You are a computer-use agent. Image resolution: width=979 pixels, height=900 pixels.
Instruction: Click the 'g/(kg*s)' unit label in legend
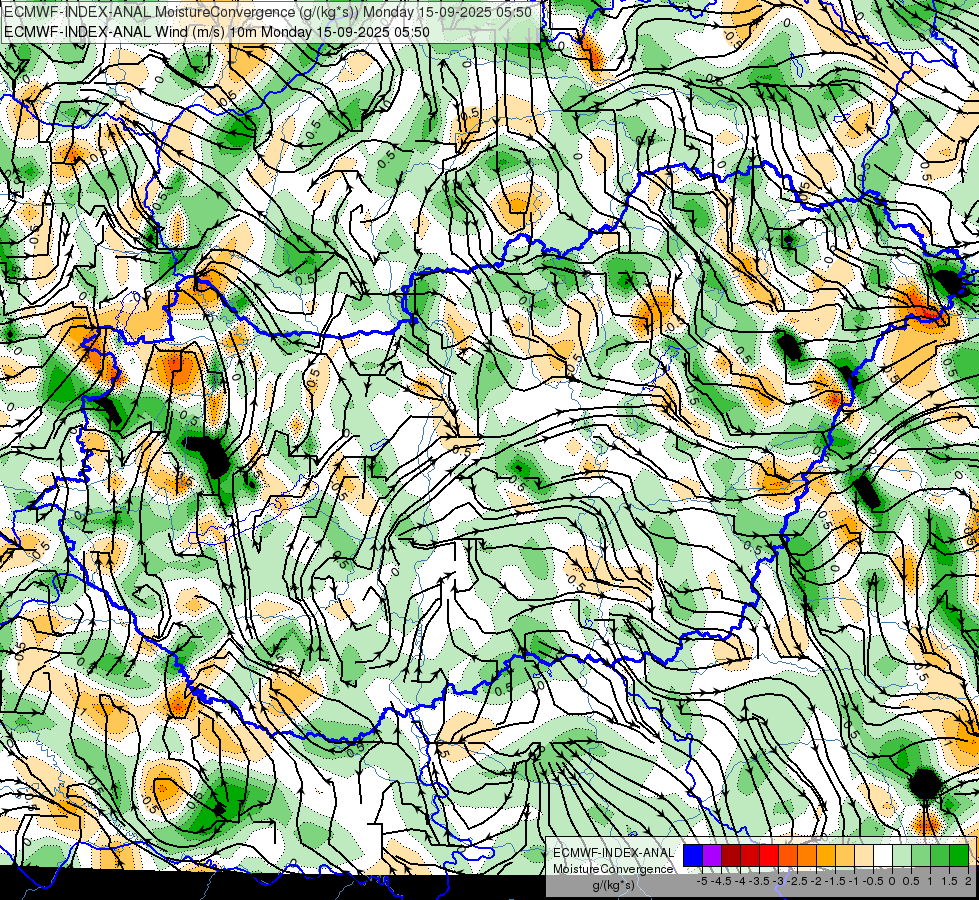614,886
